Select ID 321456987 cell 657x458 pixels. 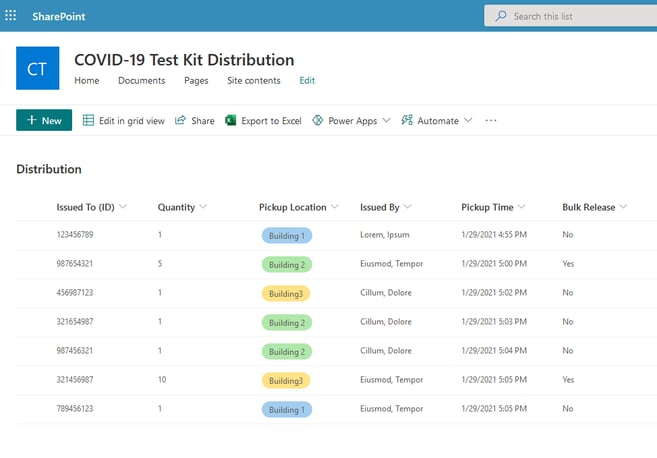[75, 379]
